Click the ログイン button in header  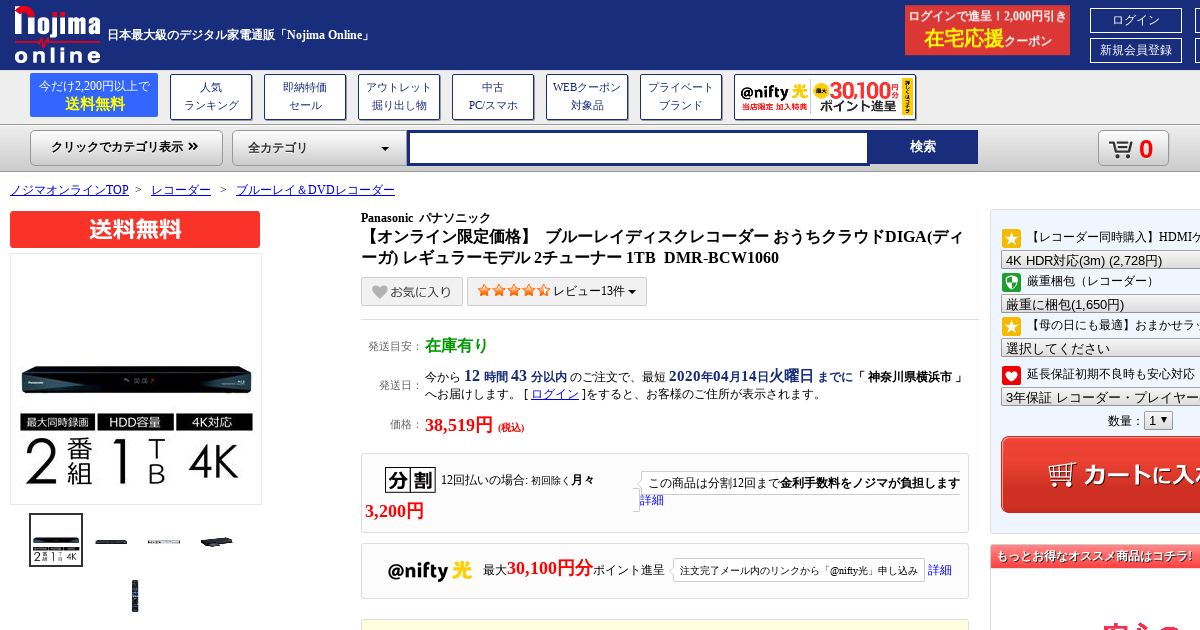1136,20
